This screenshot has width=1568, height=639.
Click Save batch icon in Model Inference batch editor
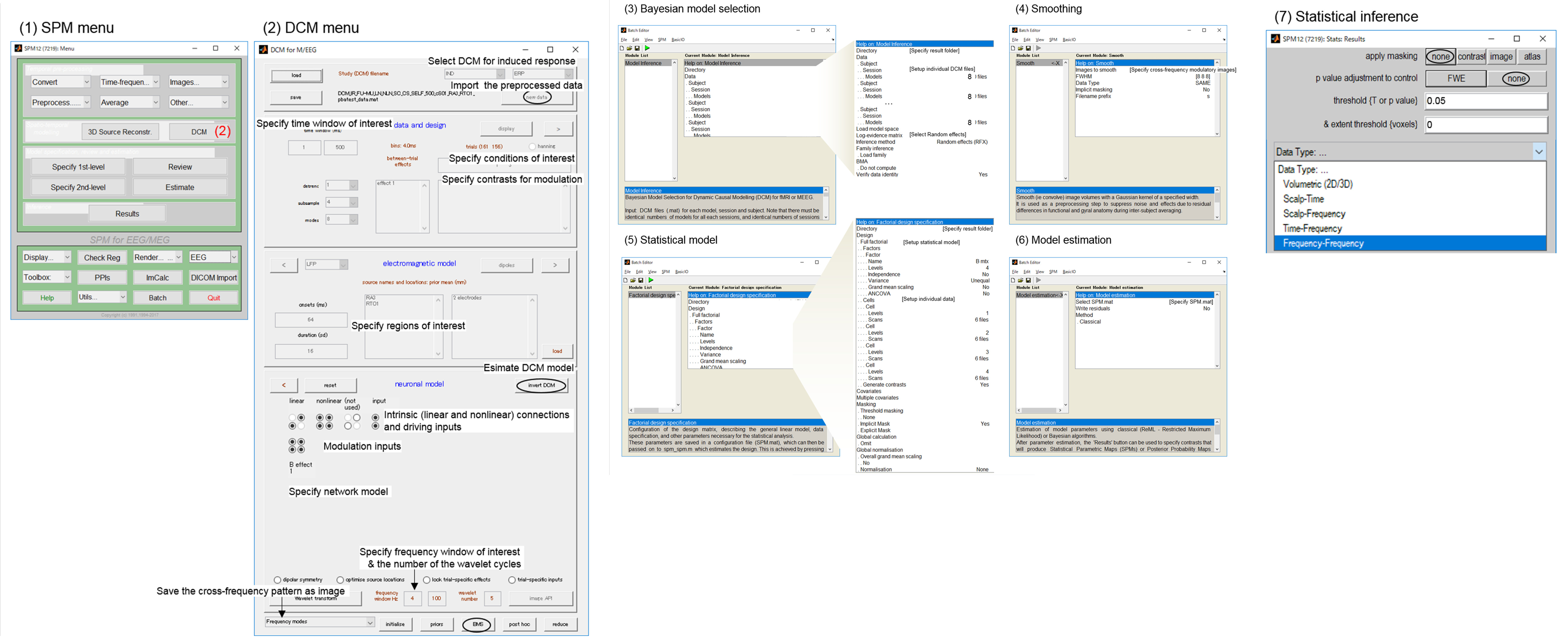637,48
